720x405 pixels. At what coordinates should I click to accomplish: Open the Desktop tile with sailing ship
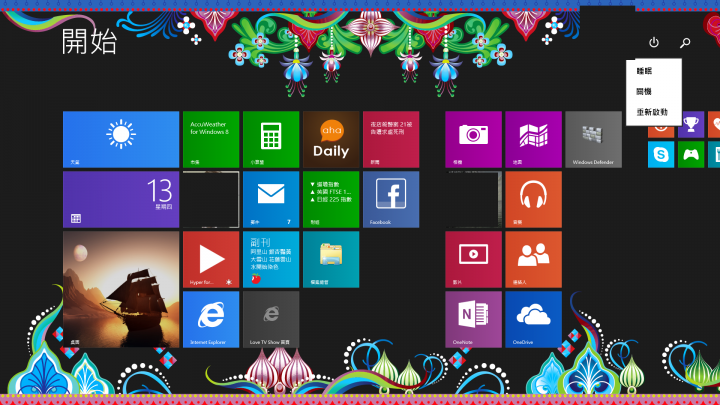pos(121,289)
